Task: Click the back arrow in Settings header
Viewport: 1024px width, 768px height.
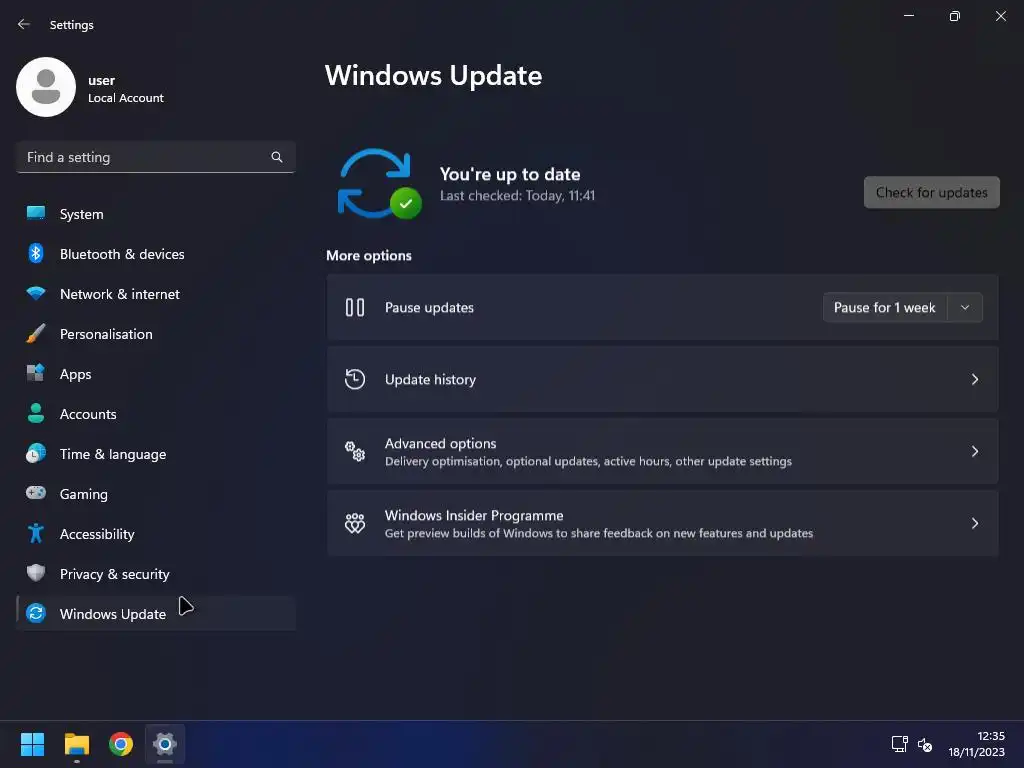Action: click(24, 24)
